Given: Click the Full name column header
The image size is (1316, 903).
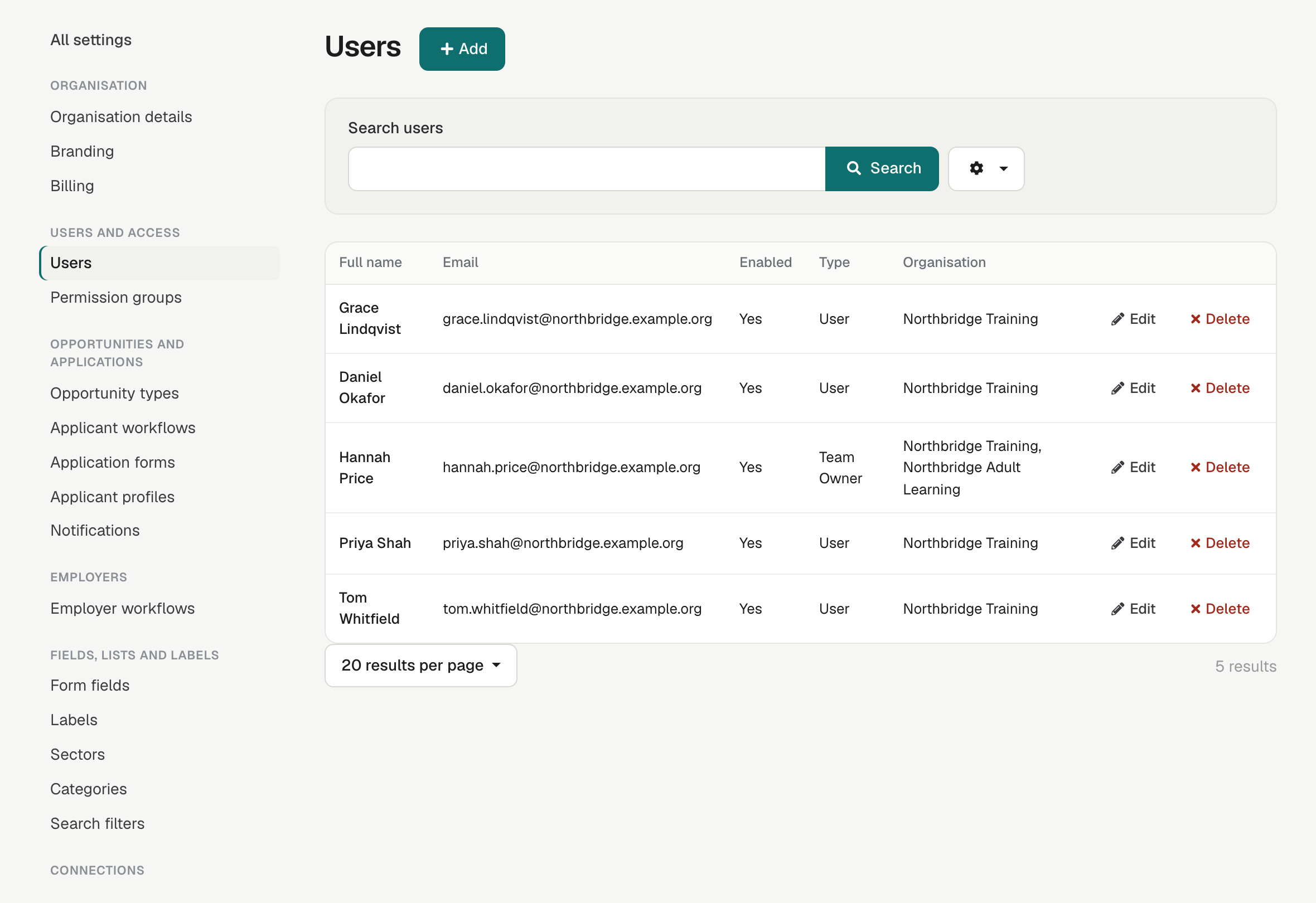Looking at the screenshot, I should (370, 263).
